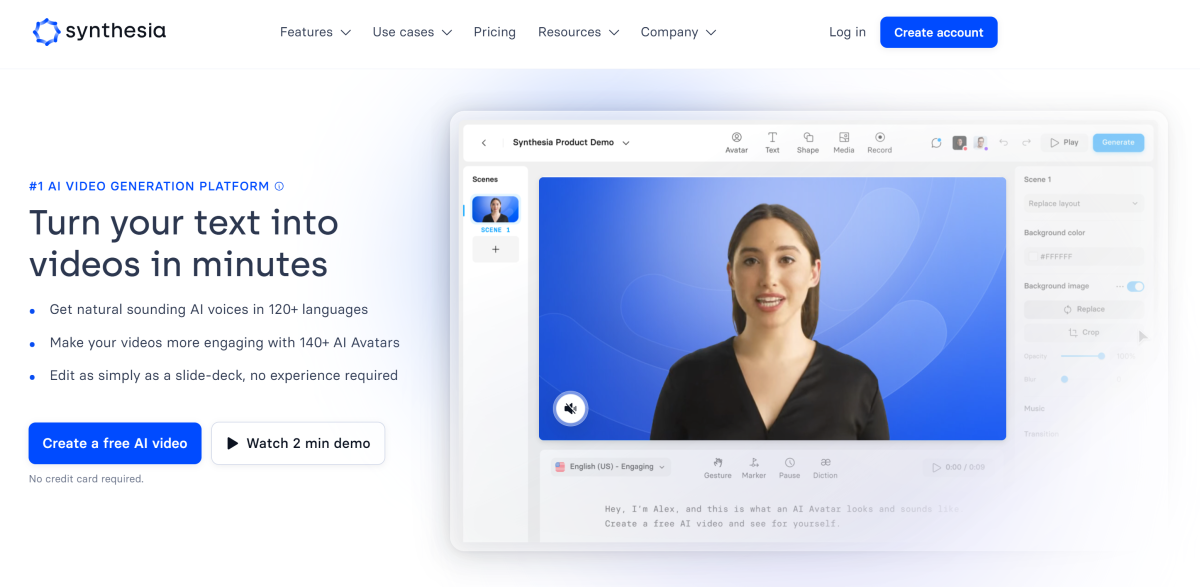Add a Pause using the clock icon
The image size is (1200, 587).
coord(790,467)
